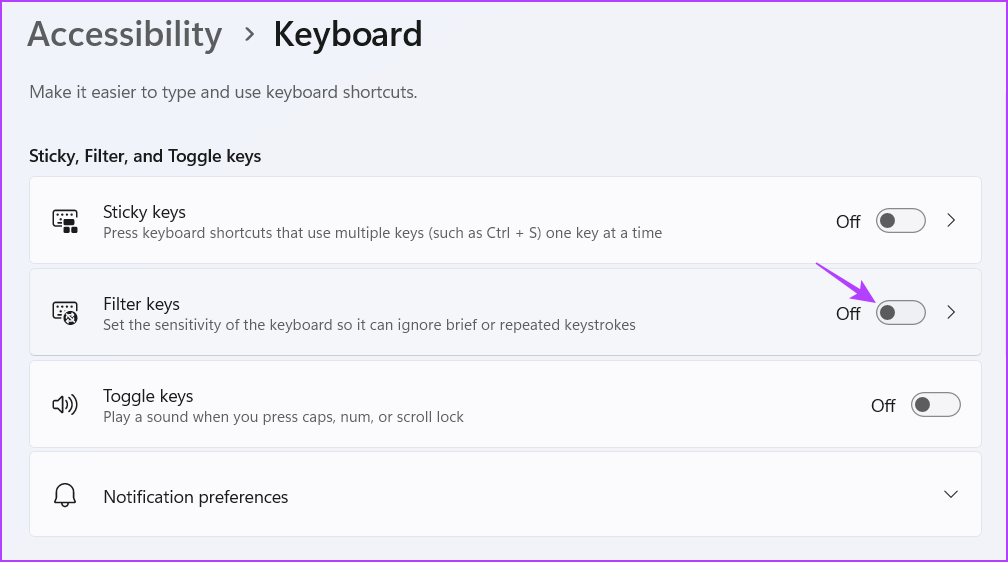This screenshot has height=562, width=1008.
Task: Go back to Accessibility in the breadcrumb
Action: pyautogui.click(x=125, y=35)
